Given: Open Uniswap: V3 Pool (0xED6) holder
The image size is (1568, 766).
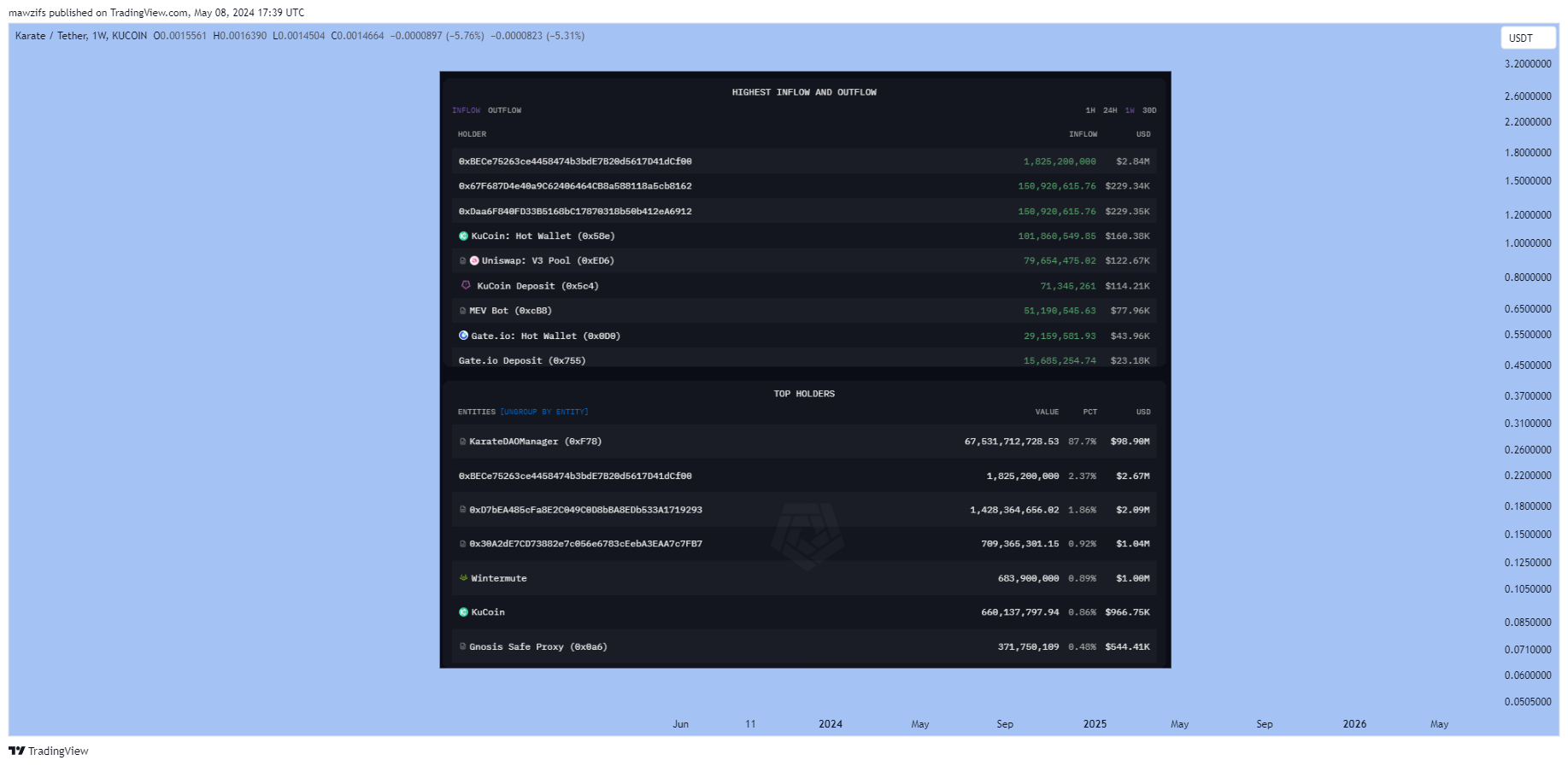Looking at the screenshot, I should [548, 260].
